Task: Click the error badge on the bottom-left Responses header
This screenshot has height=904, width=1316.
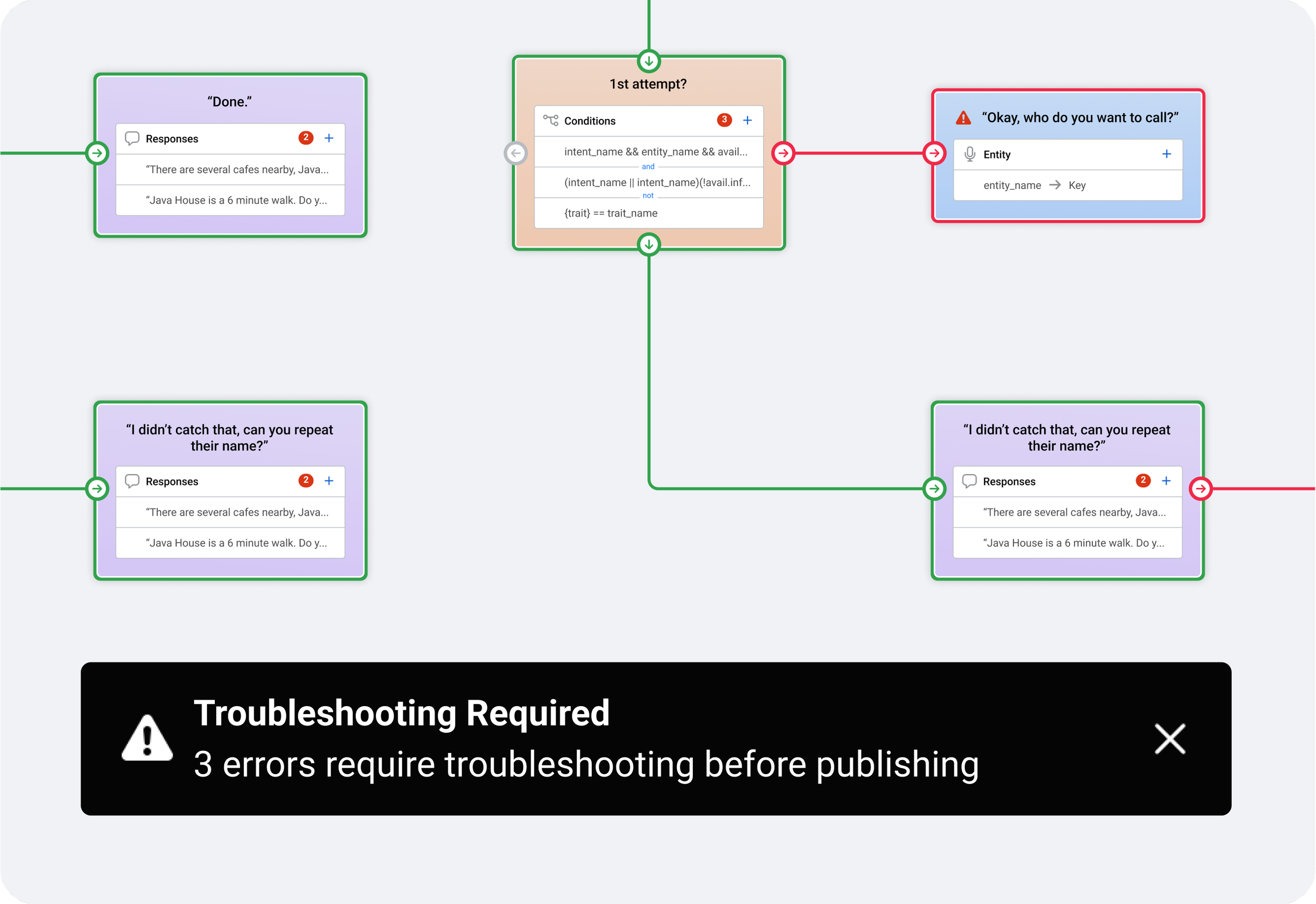Action: click(306, 480)
